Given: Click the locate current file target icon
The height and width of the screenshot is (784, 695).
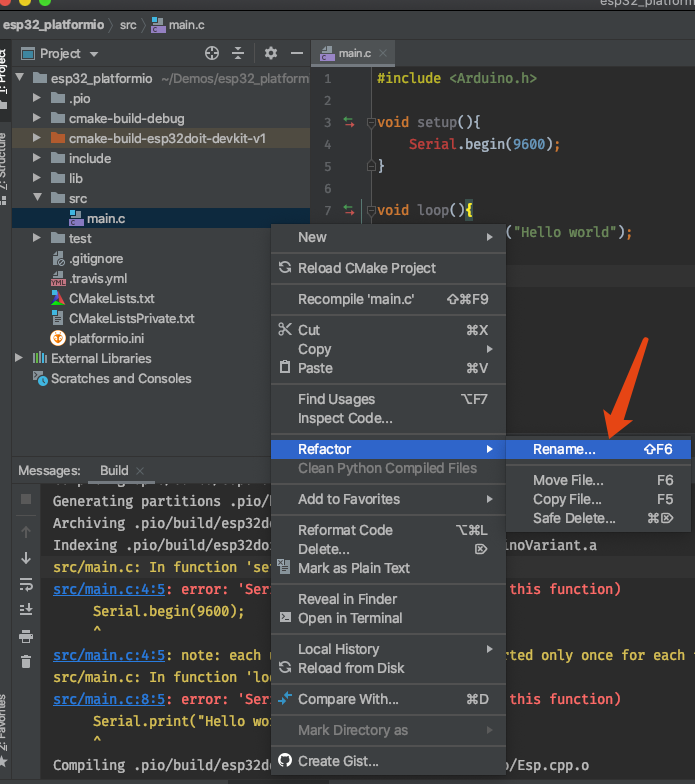Looking at the screenshot, I should [211, 53].
